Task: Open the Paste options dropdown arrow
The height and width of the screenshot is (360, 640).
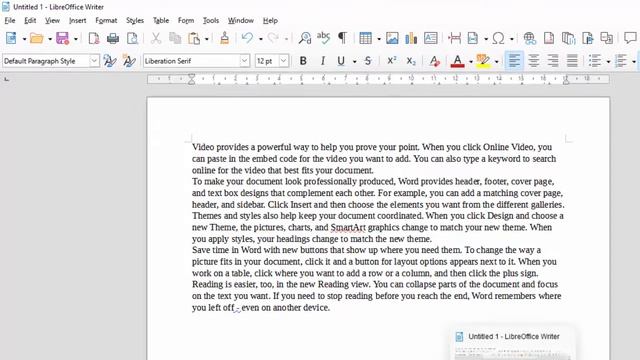Action: (207, 39)
